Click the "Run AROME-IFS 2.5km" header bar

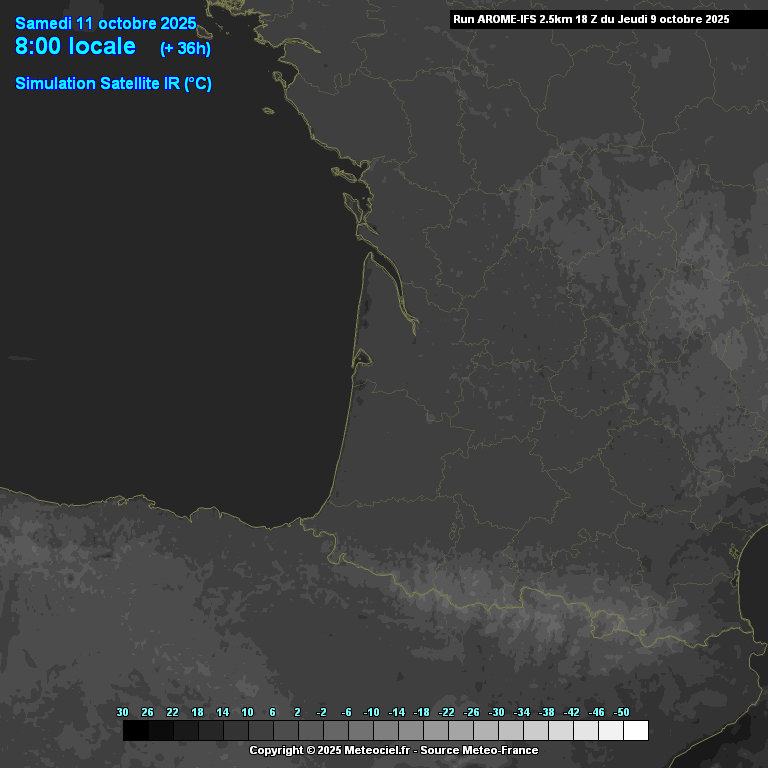coord(590,19)
